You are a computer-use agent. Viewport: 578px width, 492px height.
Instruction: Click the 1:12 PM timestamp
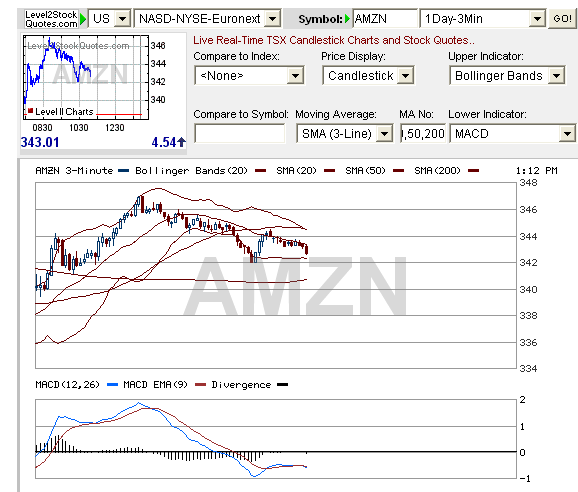[536, 171]
